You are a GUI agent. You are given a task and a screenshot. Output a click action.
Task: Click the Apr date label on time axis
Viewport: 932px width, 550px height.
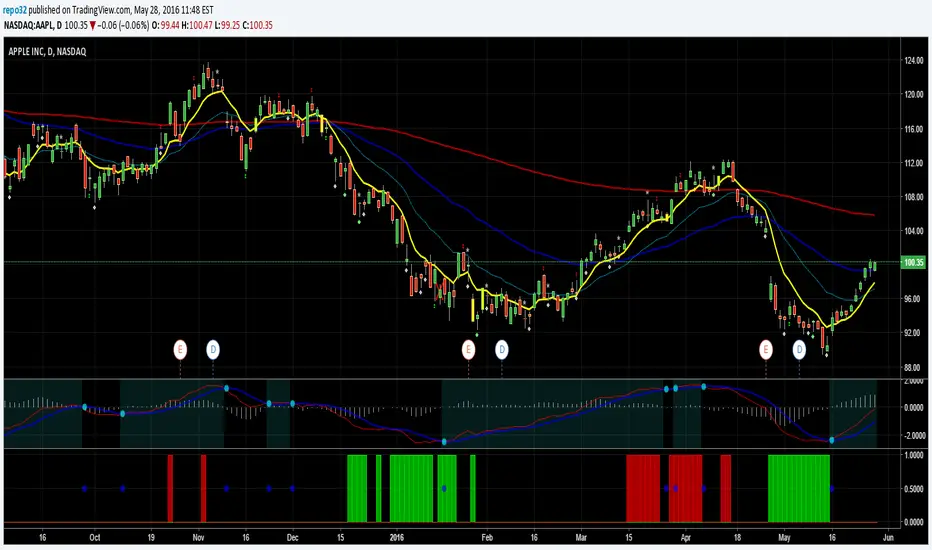(x=685, y=538)
